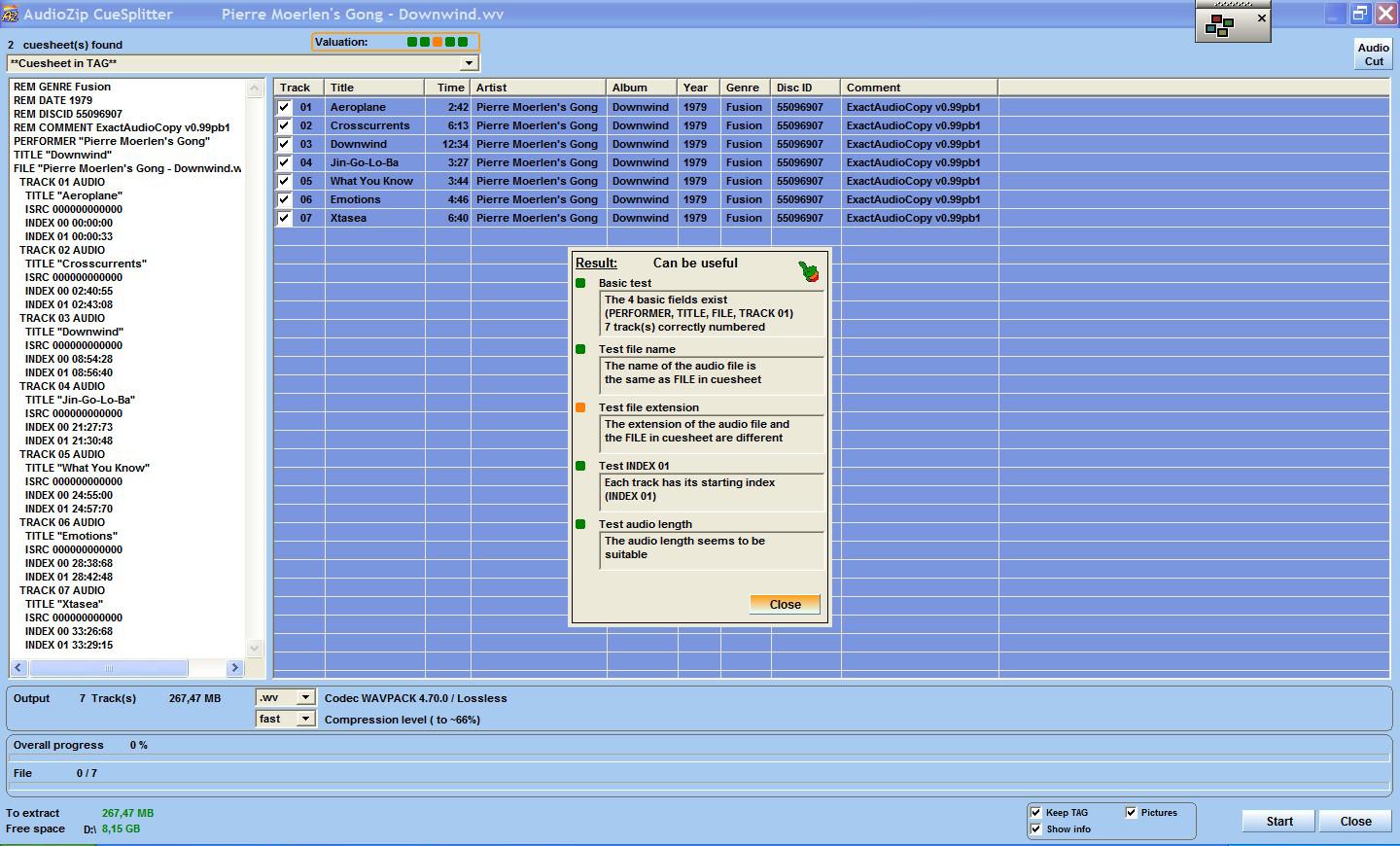Uncheck track 01 Aeroplane
The width and height of the screenshot is (1400, 846).
point(284,107)
